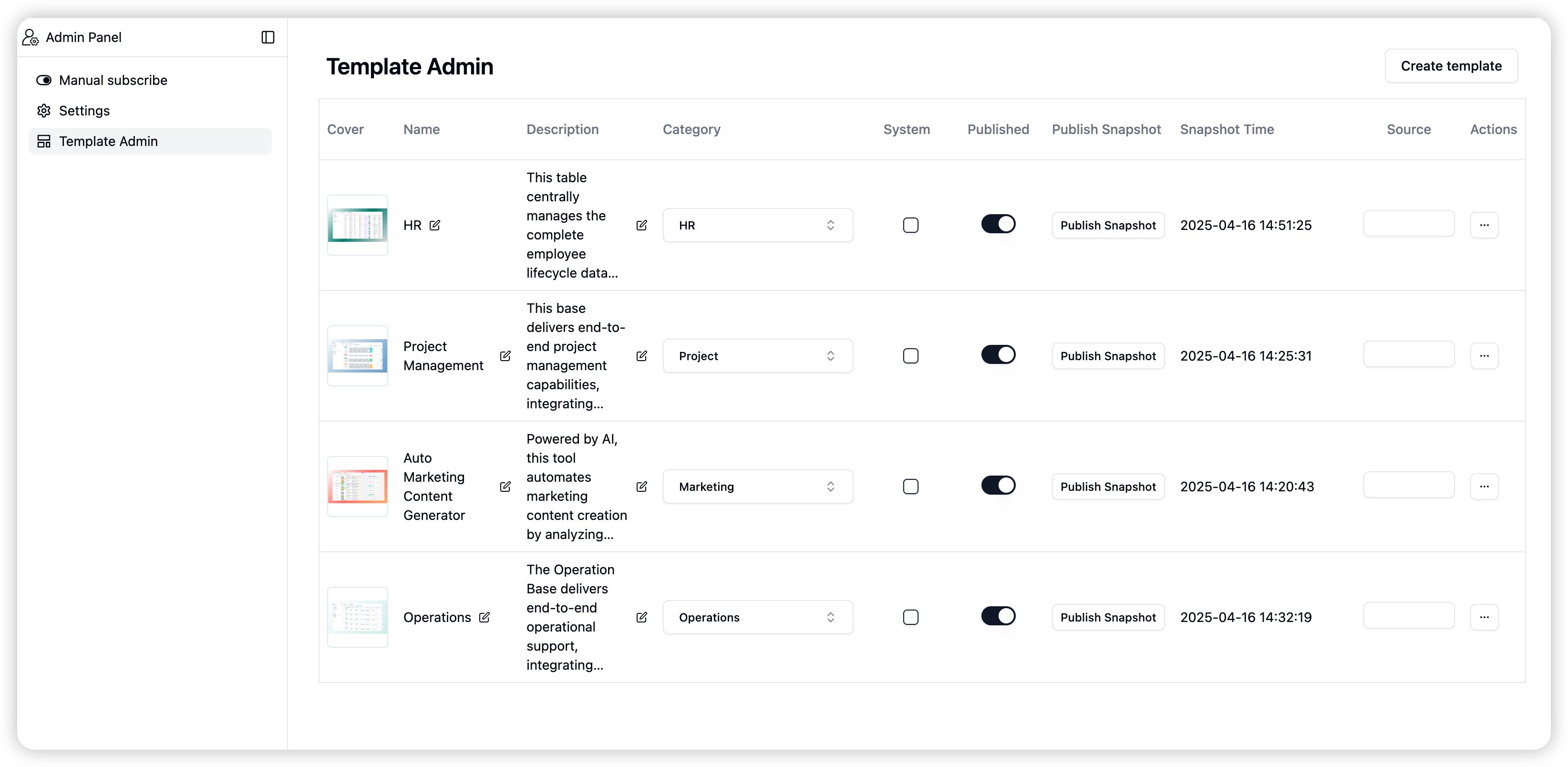Edit Project Management name pencil icon
The width and height of the screenshot is (1568, 767).
pyautogui.click(x=505, y=355)
